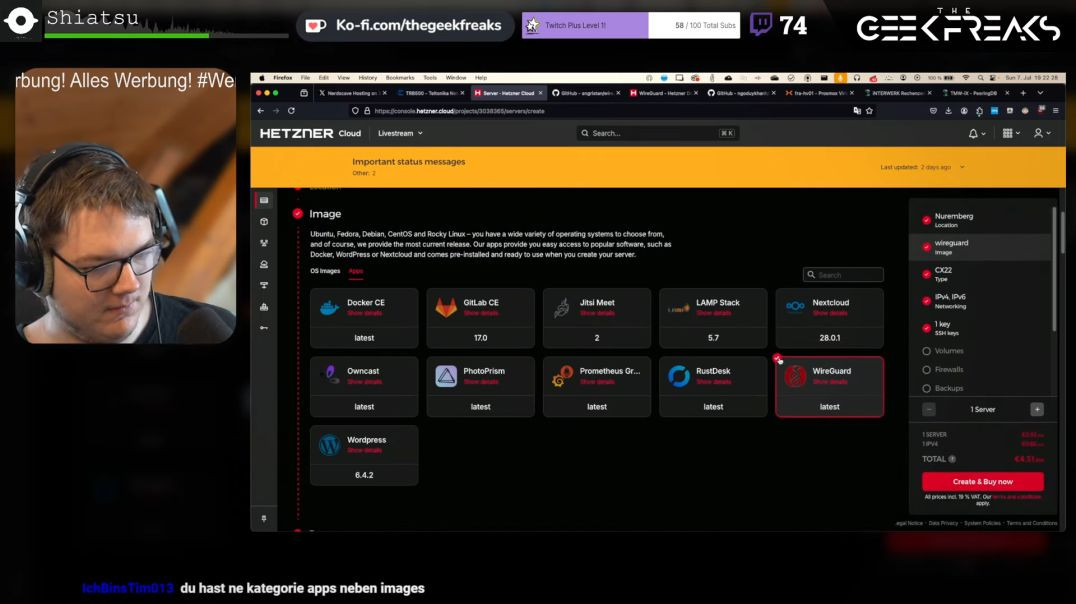Image resolution: width=1076 pixels, height=604 pixels.
Task: Open Volumes cube icon in left sidebar
Action: pos(264,222)
